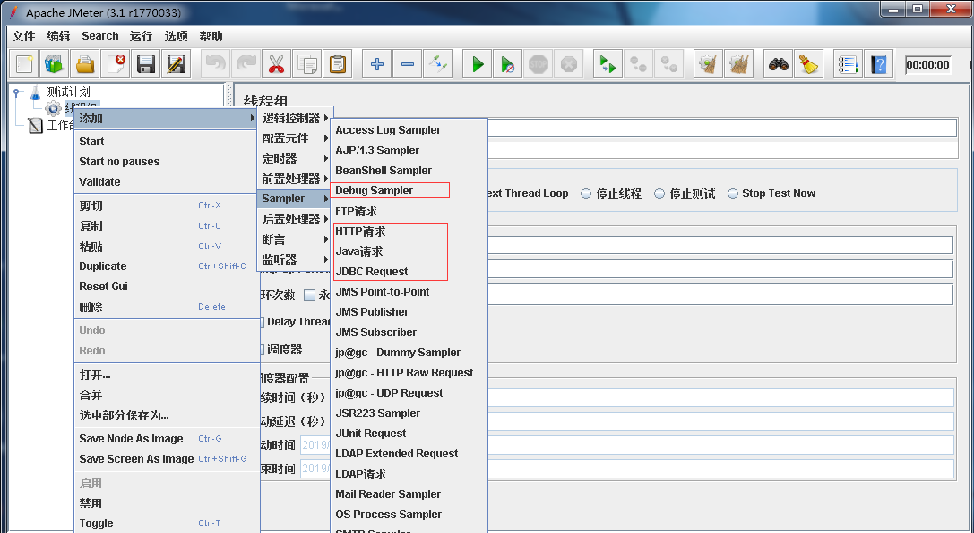Click the Clear All brooms icon
974x533 pixels.
tap(739, 64)
